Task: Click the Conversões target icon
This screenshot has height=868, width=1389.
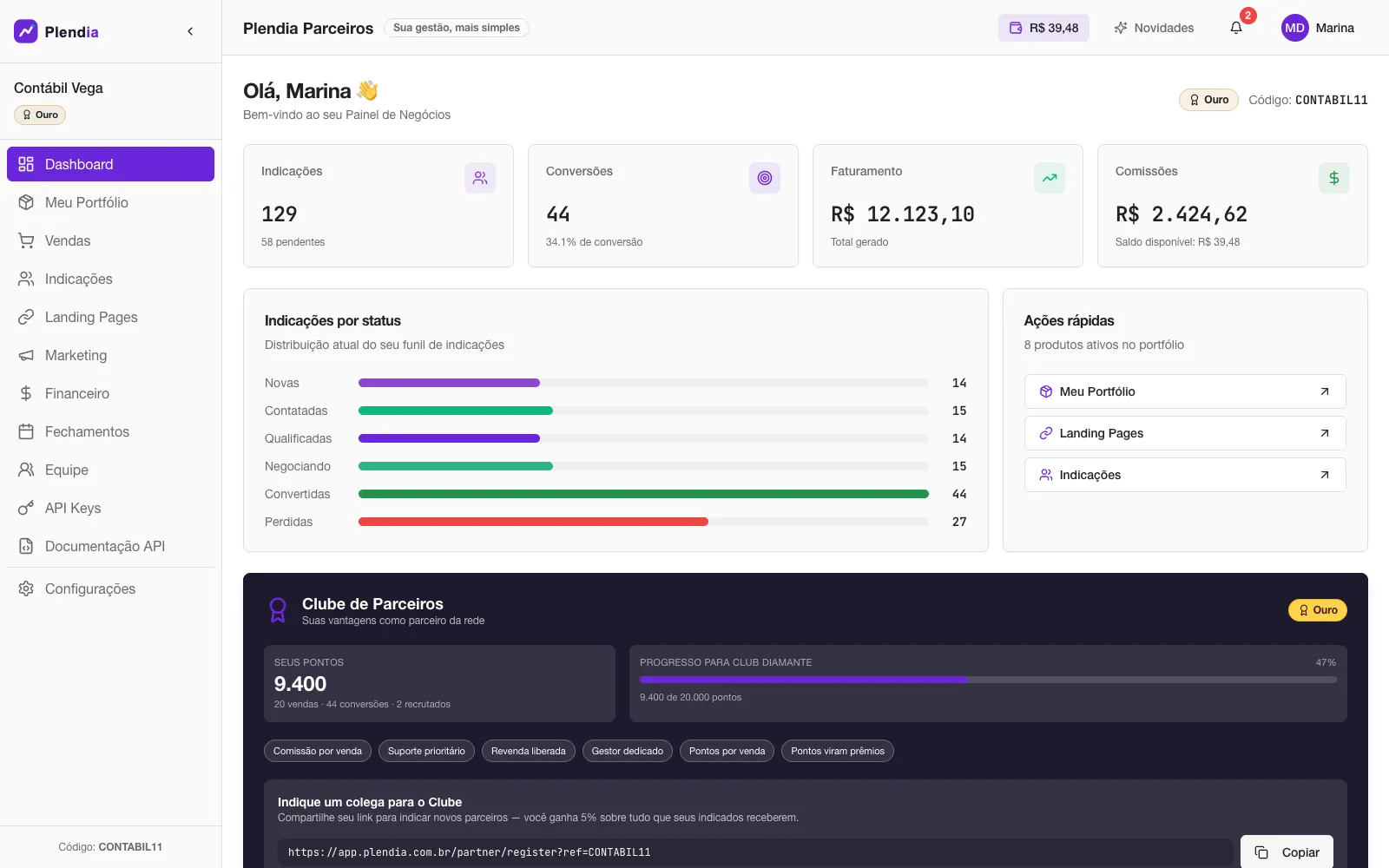Action: point(765,178)
